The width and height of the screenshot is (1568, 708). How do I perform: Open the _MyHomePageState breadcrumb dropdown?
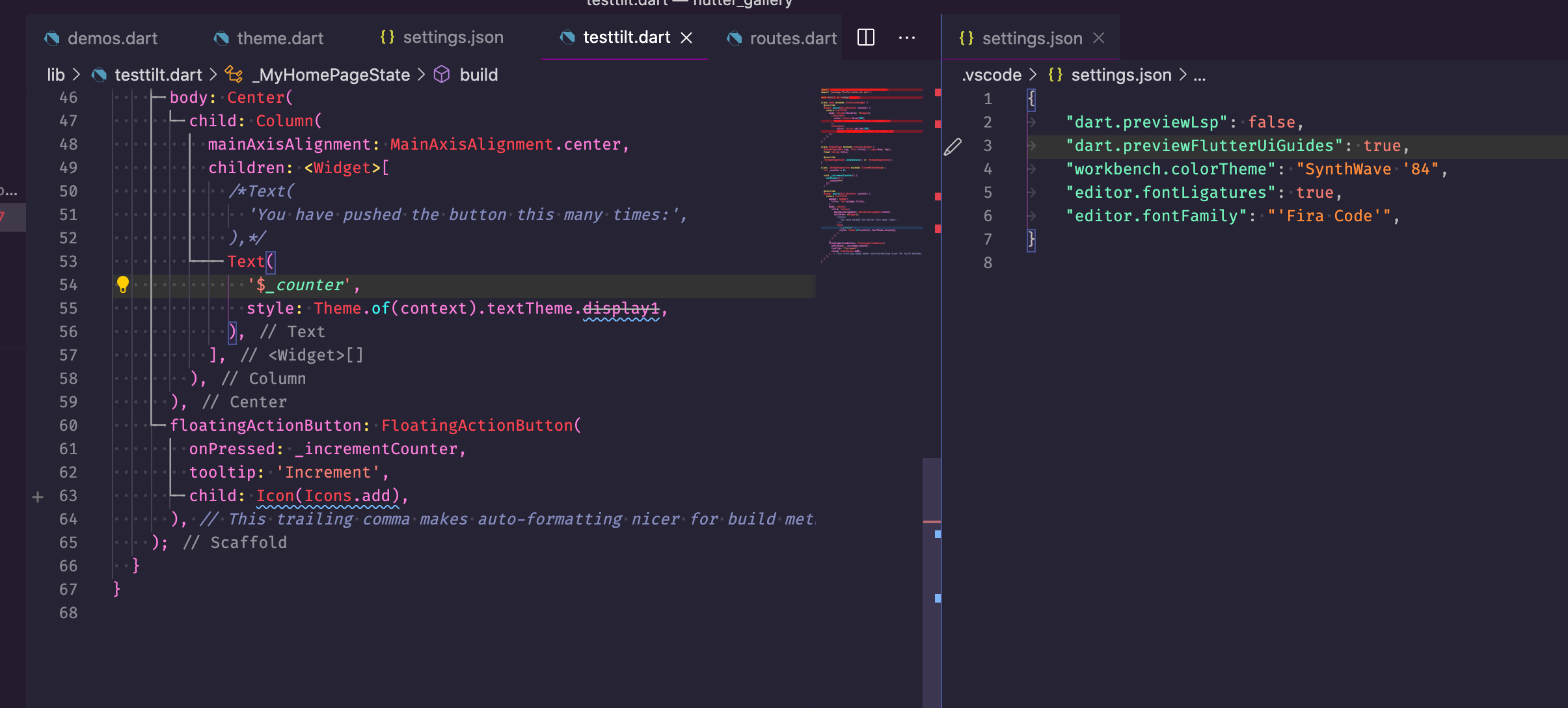pyautogui.click(x=331, y=75)
